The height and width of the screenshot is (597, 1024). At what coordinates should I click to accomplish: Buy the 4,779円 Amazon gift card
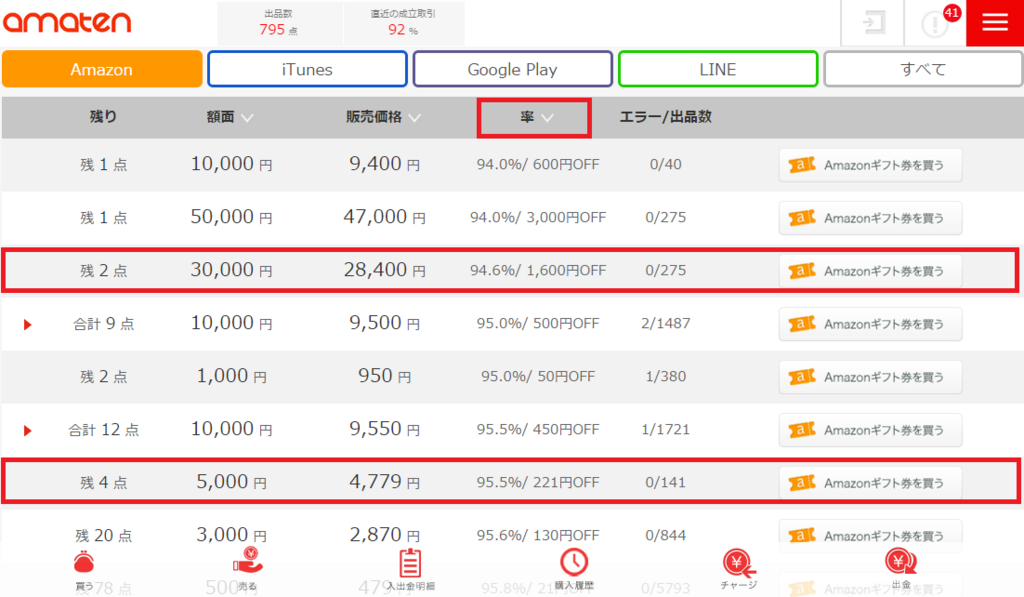870,483
